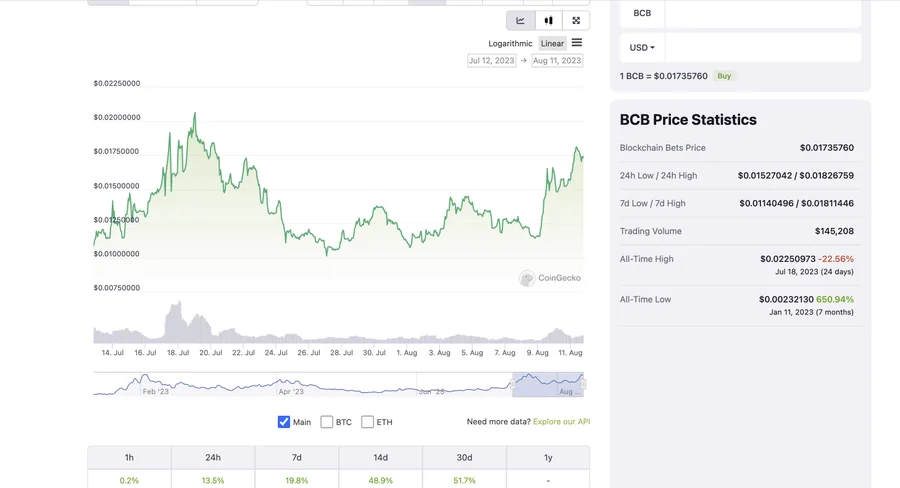
Task: Click right handle of navigator range
Action: coord(583,384)
